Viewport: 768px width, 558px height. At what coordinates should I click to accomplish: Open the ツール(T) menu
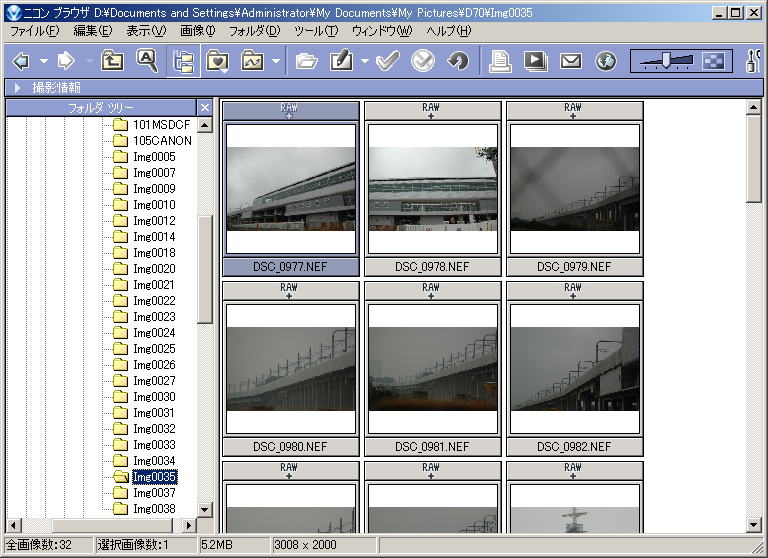pos(316,31)
